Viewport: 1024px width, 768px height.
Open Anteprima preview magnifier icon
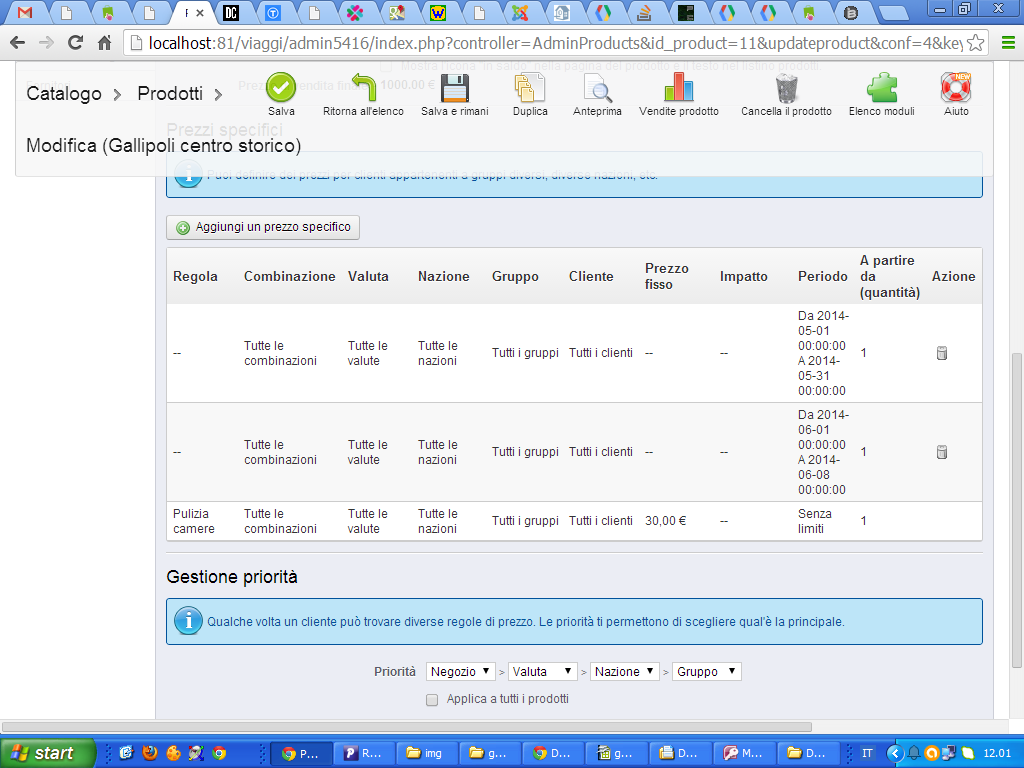point(598,88)
